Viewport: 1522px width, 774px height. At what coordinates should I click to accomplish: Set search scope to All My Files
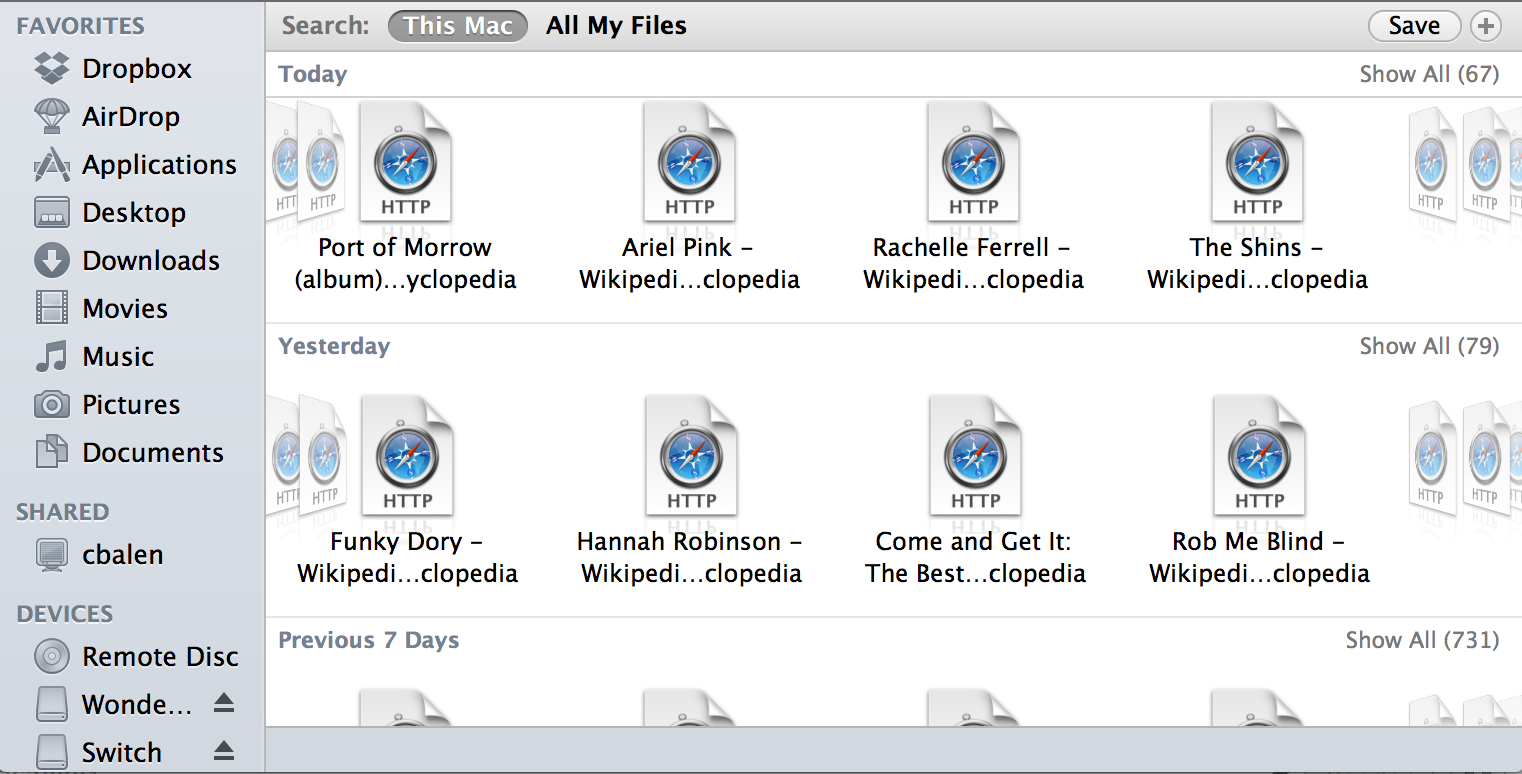point(616,26)
